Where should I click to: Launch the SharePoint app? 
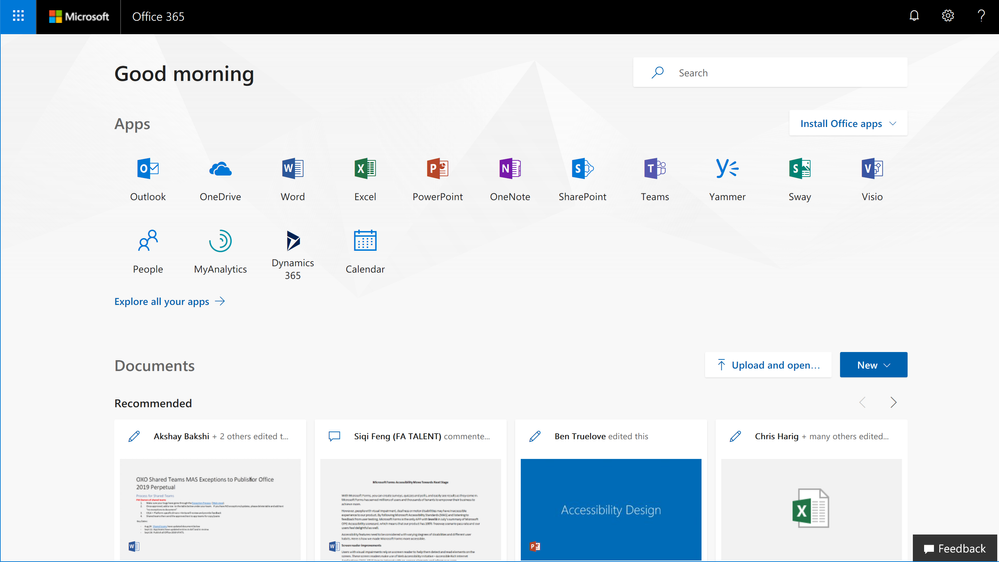tap(582, 179)
